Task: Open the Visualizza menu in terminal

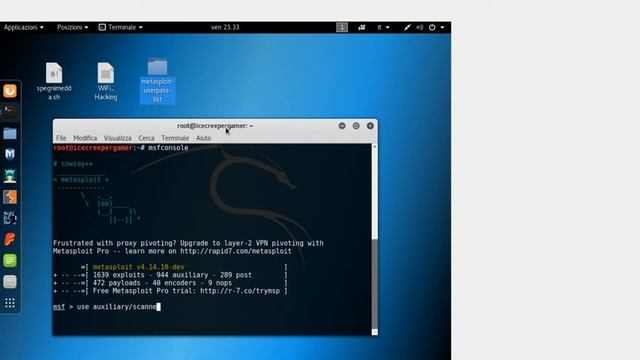Action: (x=118, y=138)
